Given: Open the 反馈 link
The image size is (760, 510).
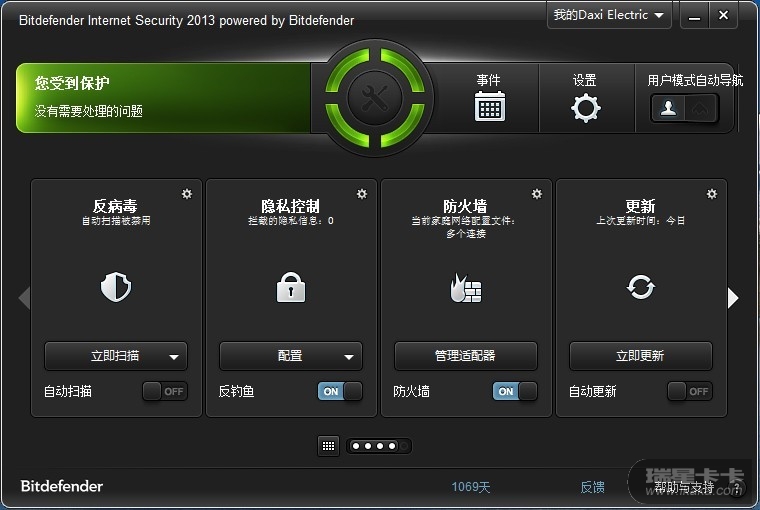Looking at the screenshot, I should tap(593, 487).
